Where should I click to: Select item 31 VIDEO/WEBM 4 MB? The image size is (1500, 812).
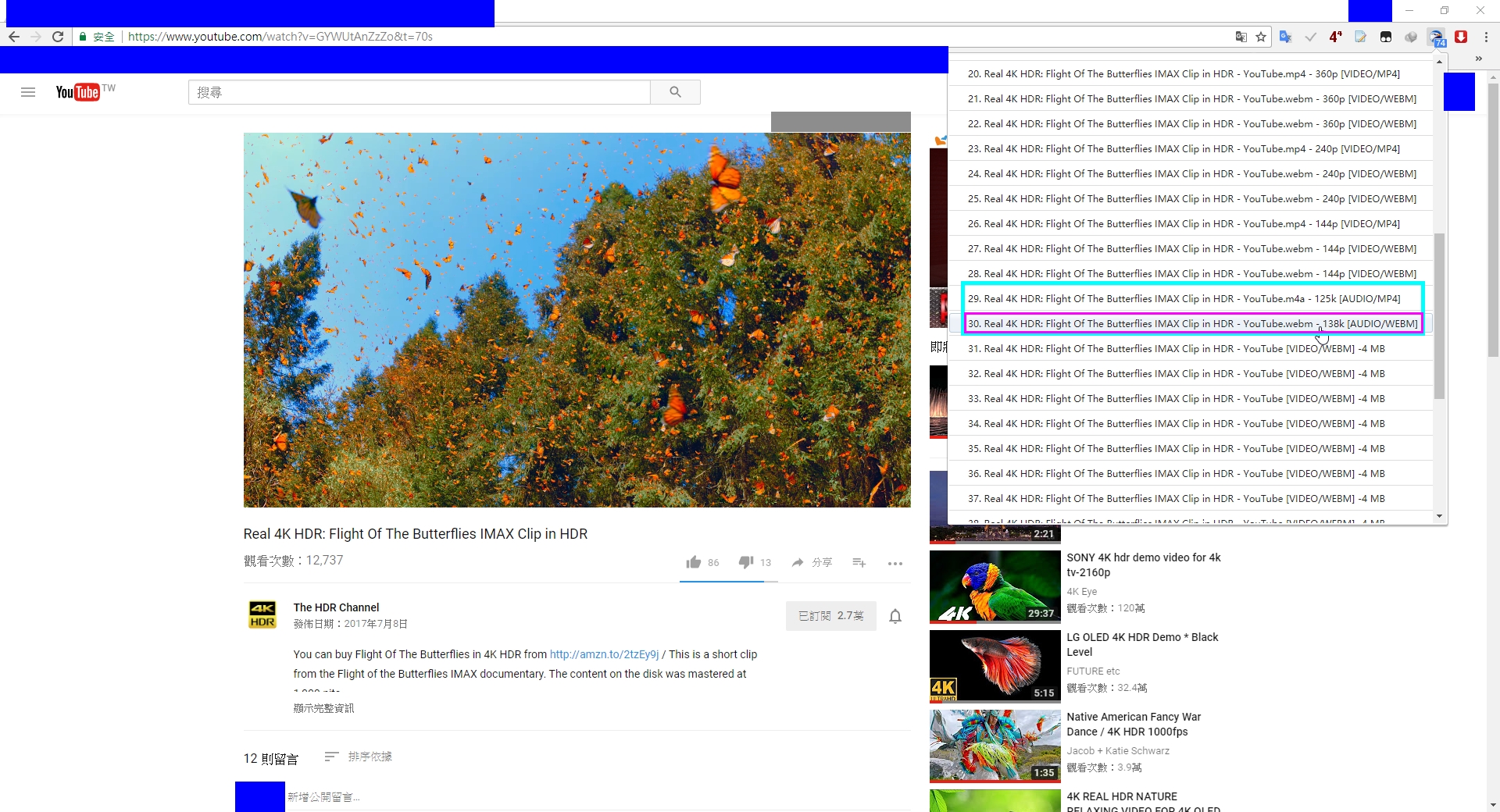click(1190, 348)
